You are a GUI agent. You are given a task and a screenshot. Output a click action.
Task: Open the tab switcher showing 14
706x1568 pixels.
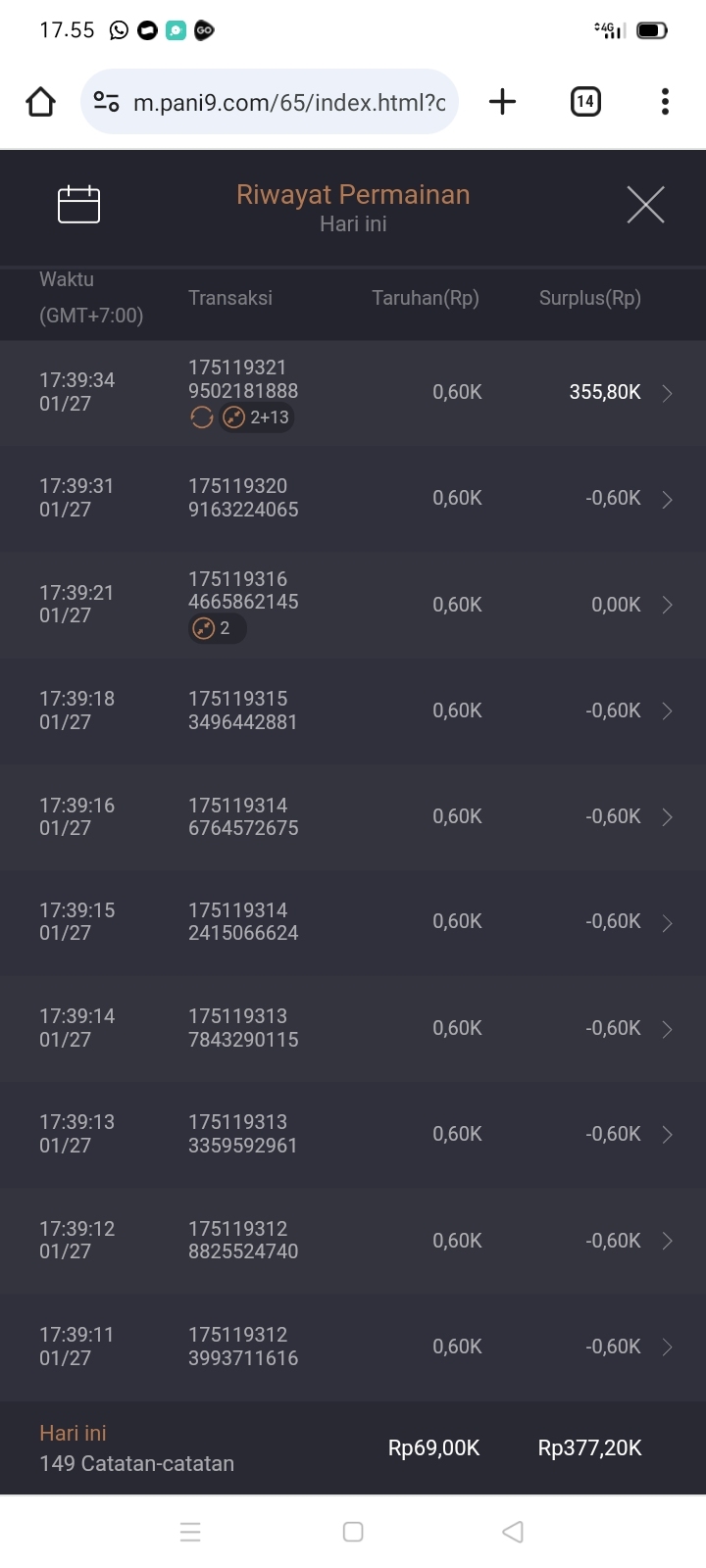pyautogui.click(x=585, y=102)
